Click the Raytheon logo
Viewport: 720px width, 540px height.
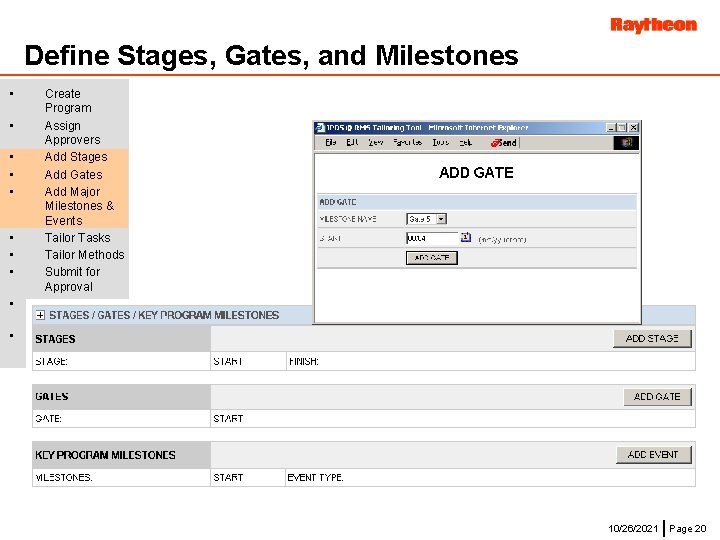click(653, 25)
